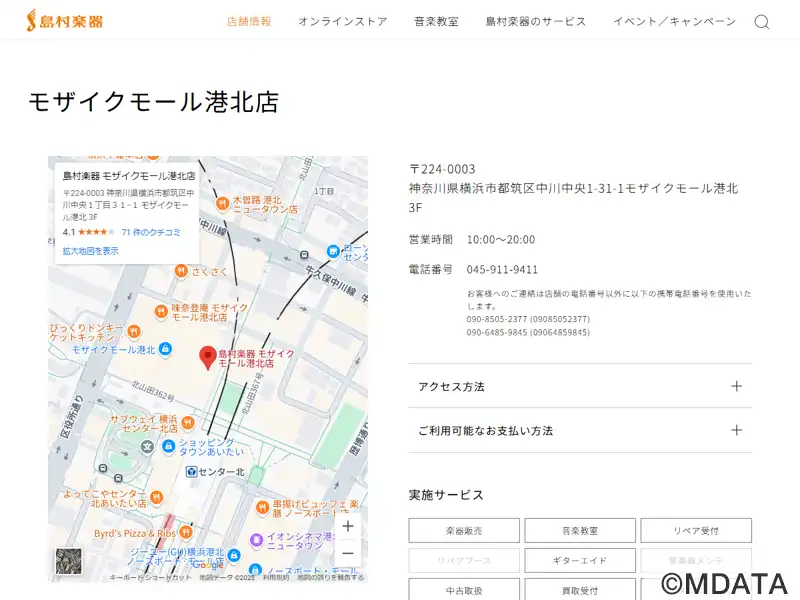This screenshot has height=600, width=800.
Task: Open the map 利用規約 link
Action: [x=276, y=578]
